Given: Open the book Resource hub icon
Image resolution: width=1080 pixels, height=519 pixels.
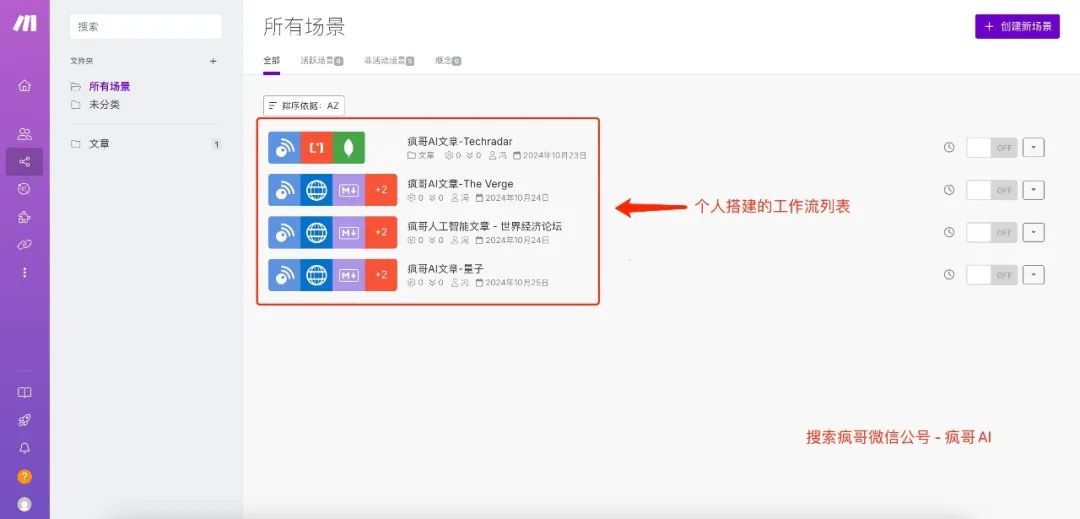Looking at the screenshot, I should coord(25,392).
